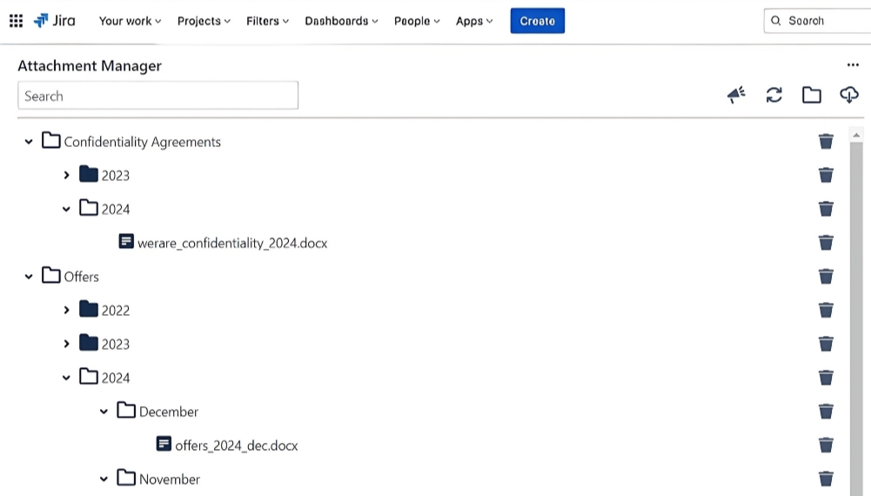This screenshot has width=871, height=496.
Task: Click trash icon for Confidentiality Agreements folder
Action: [826, 142]
